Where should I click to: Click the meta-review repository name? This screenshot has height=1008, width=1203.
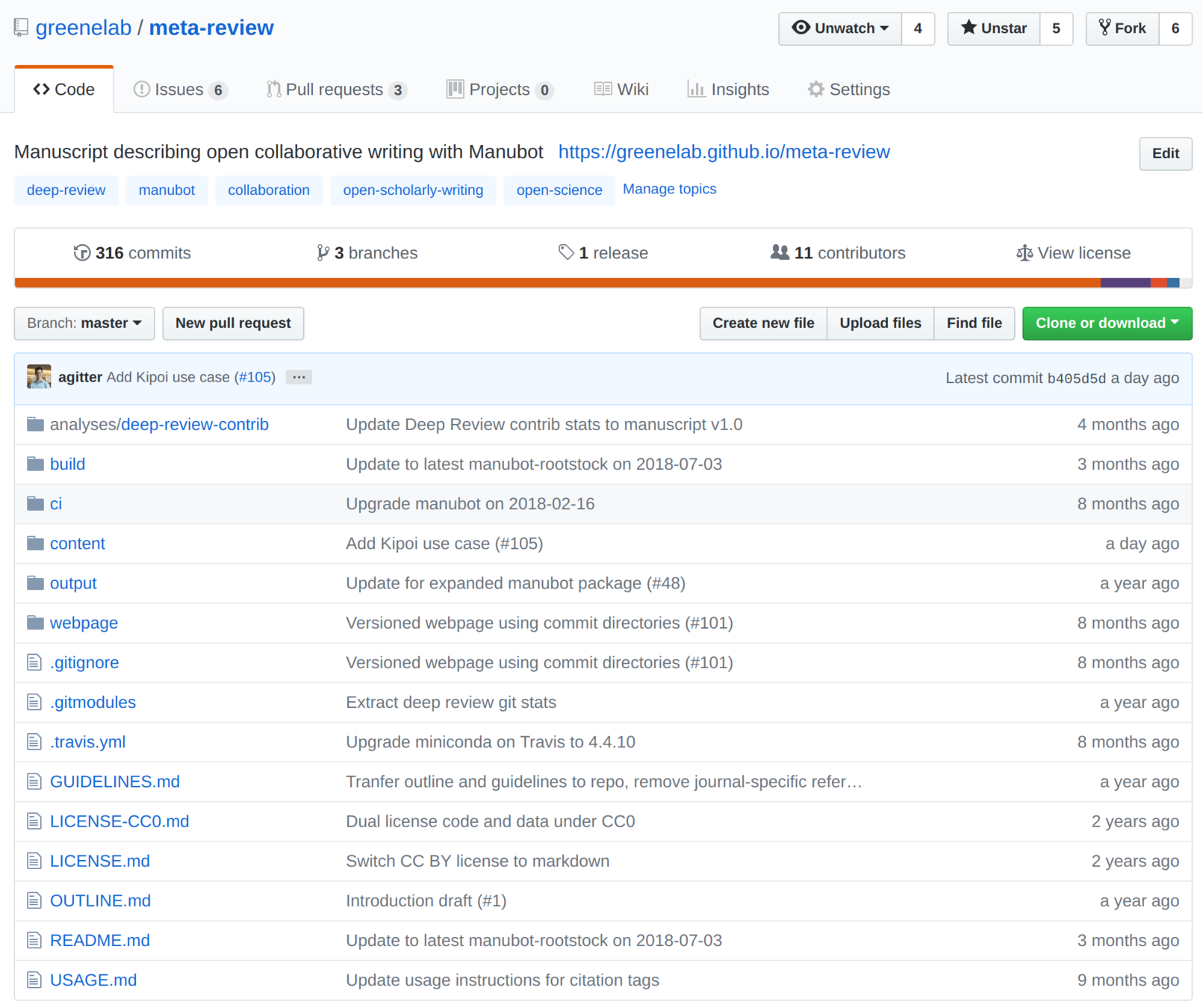(x=211, y=28)
